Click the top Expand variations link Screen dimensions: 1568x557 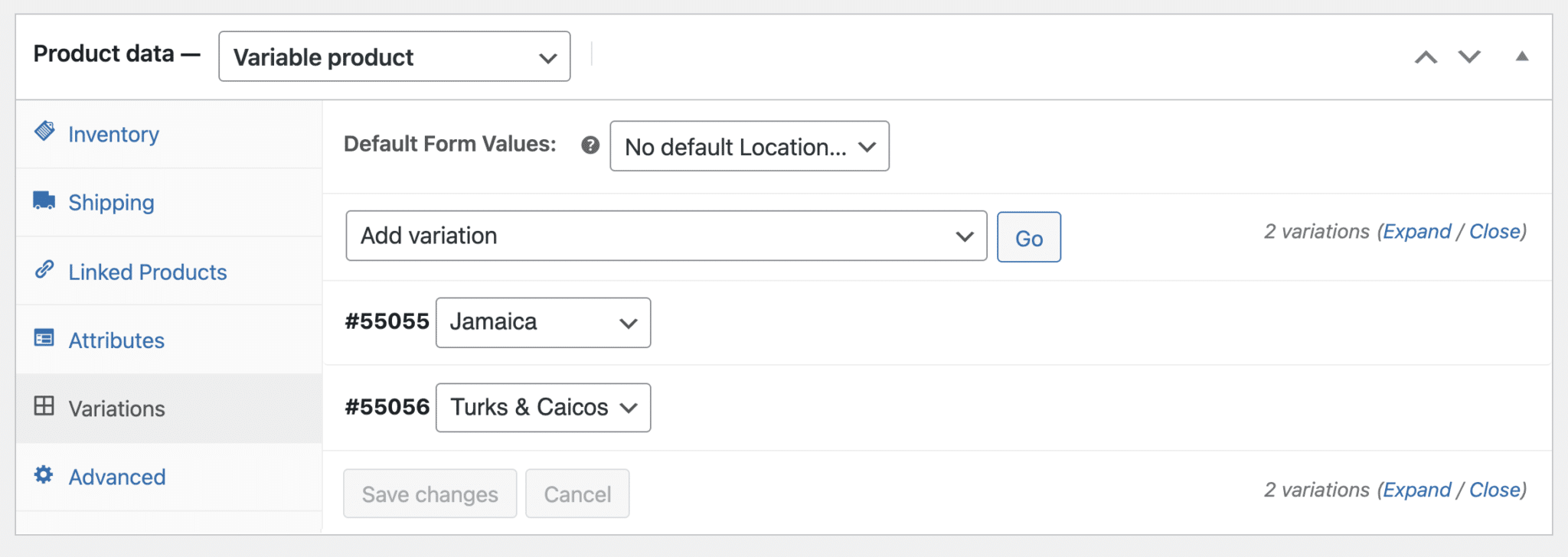[1416, 232]
